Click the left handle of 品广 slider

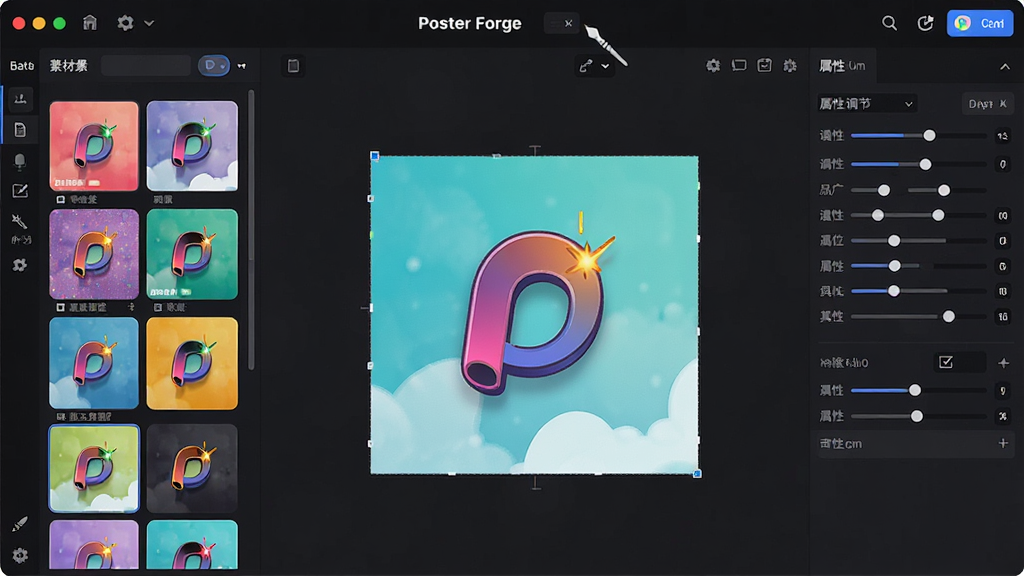pyautogui.click(x=884, y=190)
